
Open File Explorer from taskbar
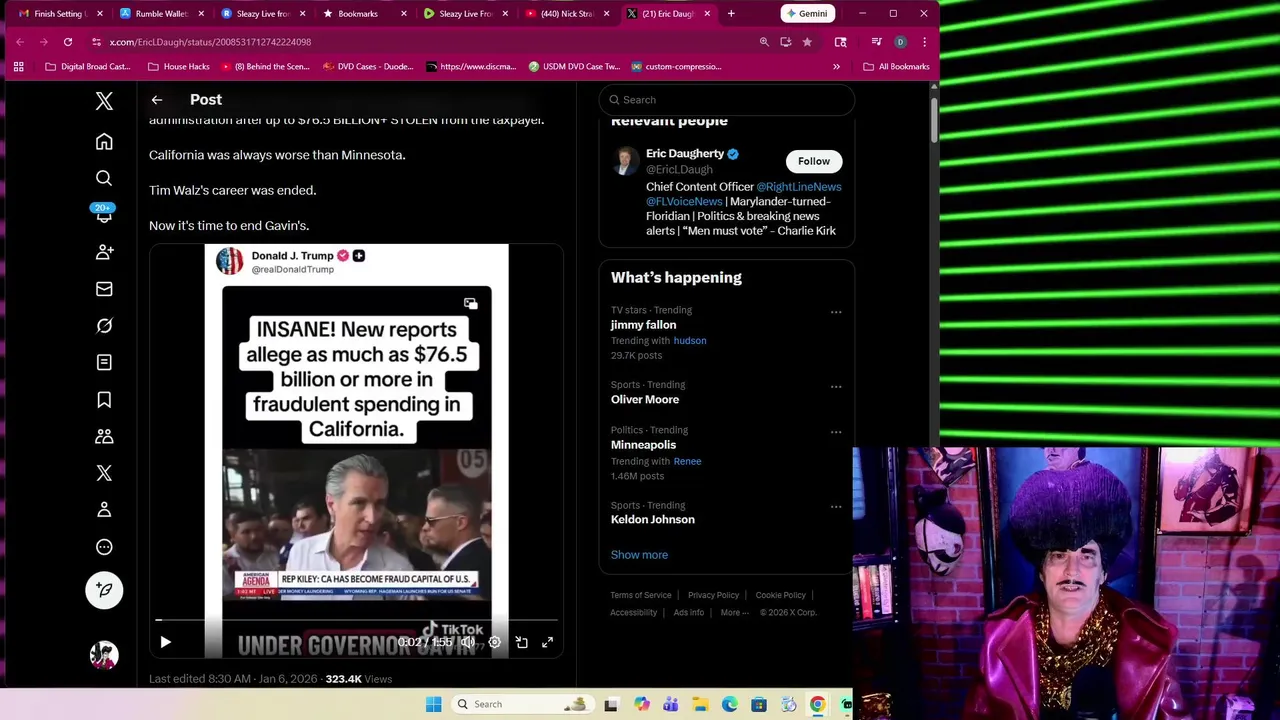click(x=700, y=704)
